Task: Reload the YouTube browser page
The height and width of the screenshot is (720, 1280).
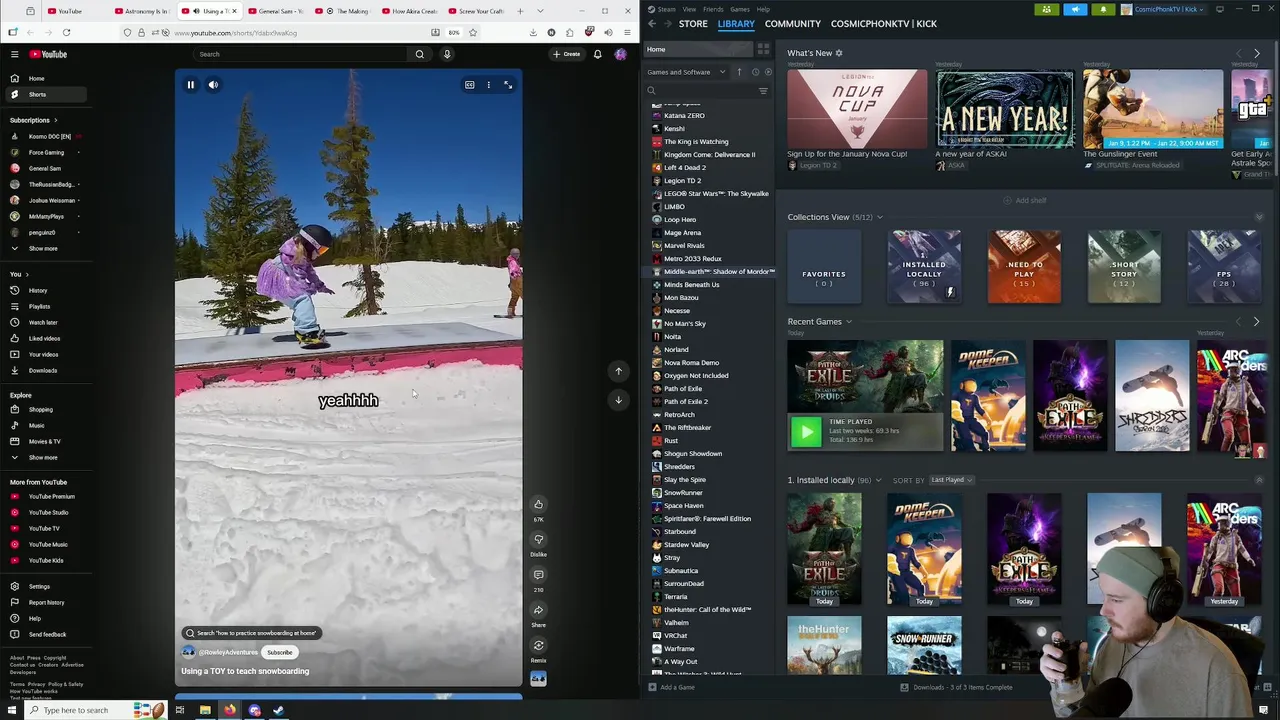Action: pyautogui.click(x=66, y=32)
